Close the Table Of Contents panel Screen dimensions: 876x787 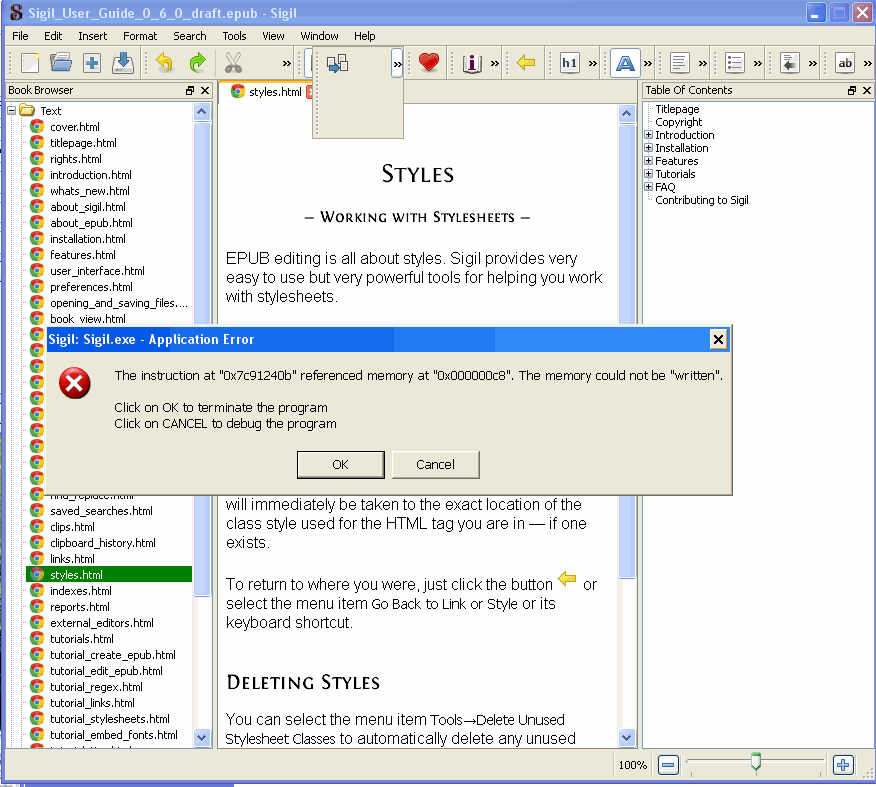click(x=867, y=90)
